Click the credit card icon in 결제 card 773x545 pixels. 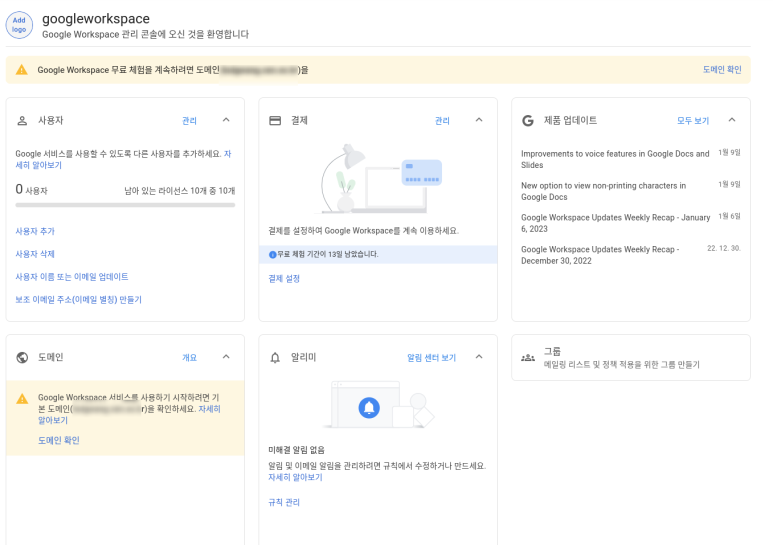click(275, 121)
